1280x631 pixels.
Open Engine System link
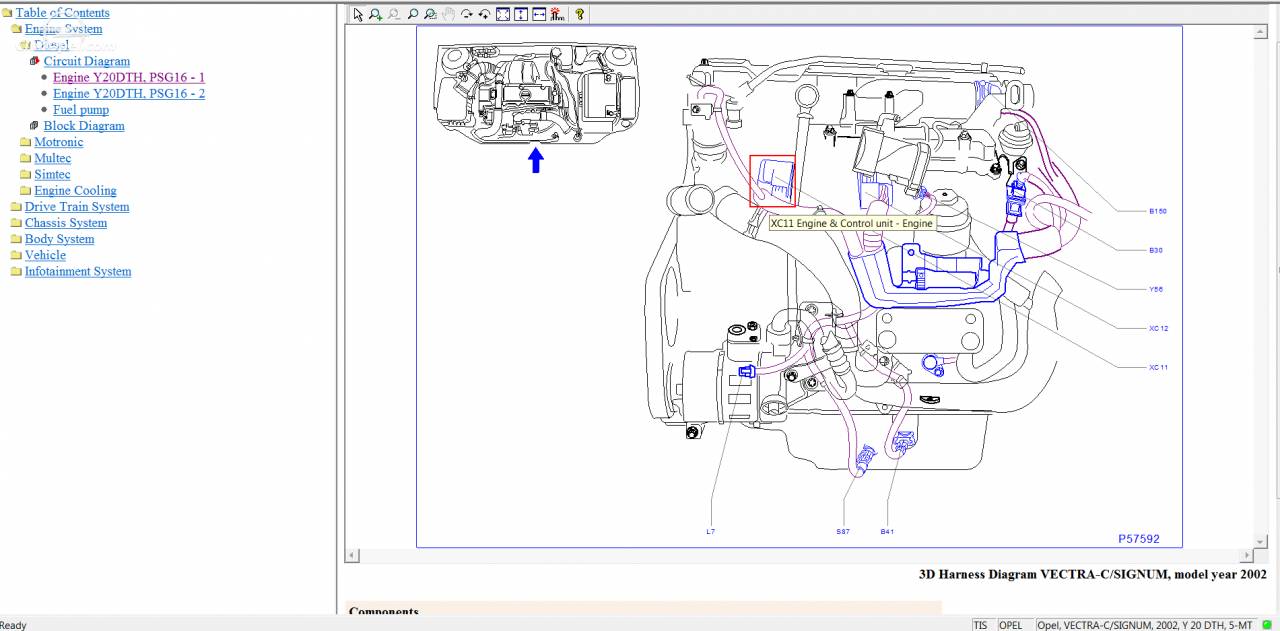[63, 29]
